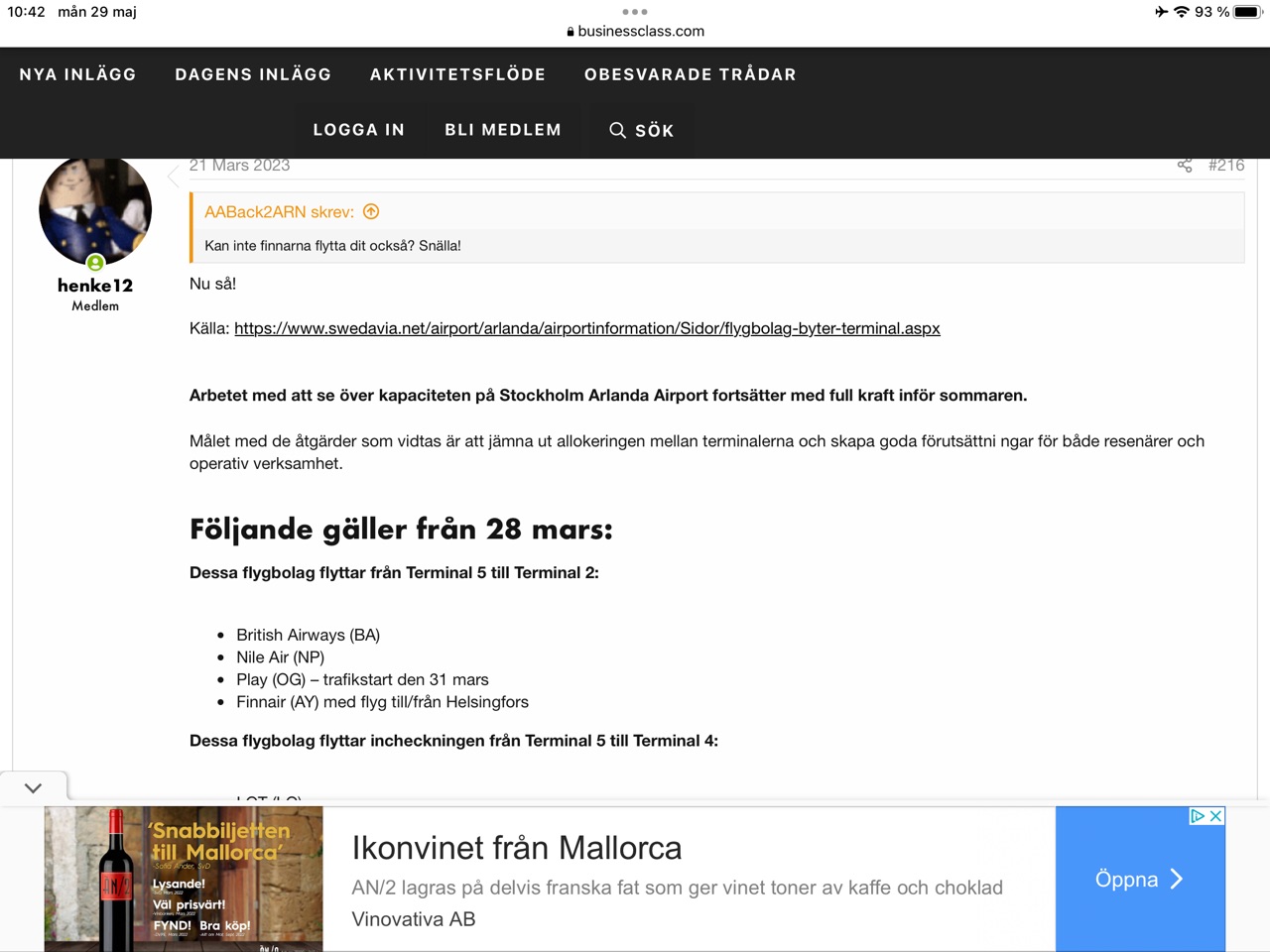Tap the battery indicator in status bar
The image size is (1270, 952).
[1246, 12]
